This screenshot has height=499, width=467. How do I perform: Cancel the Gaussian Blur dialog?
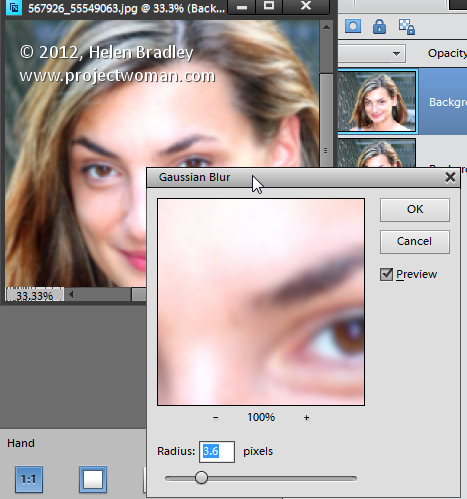415,241
